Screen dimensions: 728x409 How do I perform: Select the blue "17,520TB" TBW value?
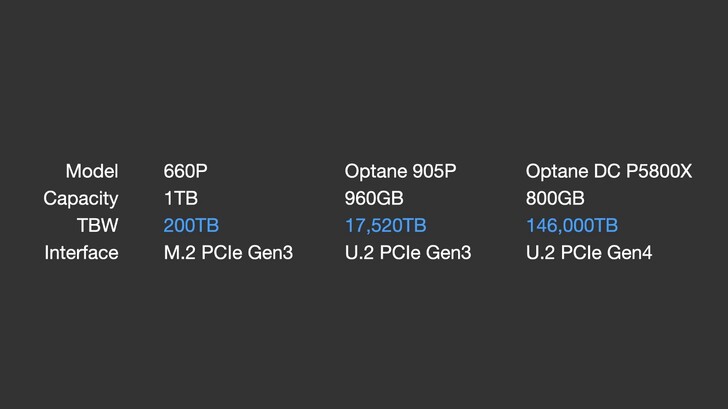pos(385,225)
